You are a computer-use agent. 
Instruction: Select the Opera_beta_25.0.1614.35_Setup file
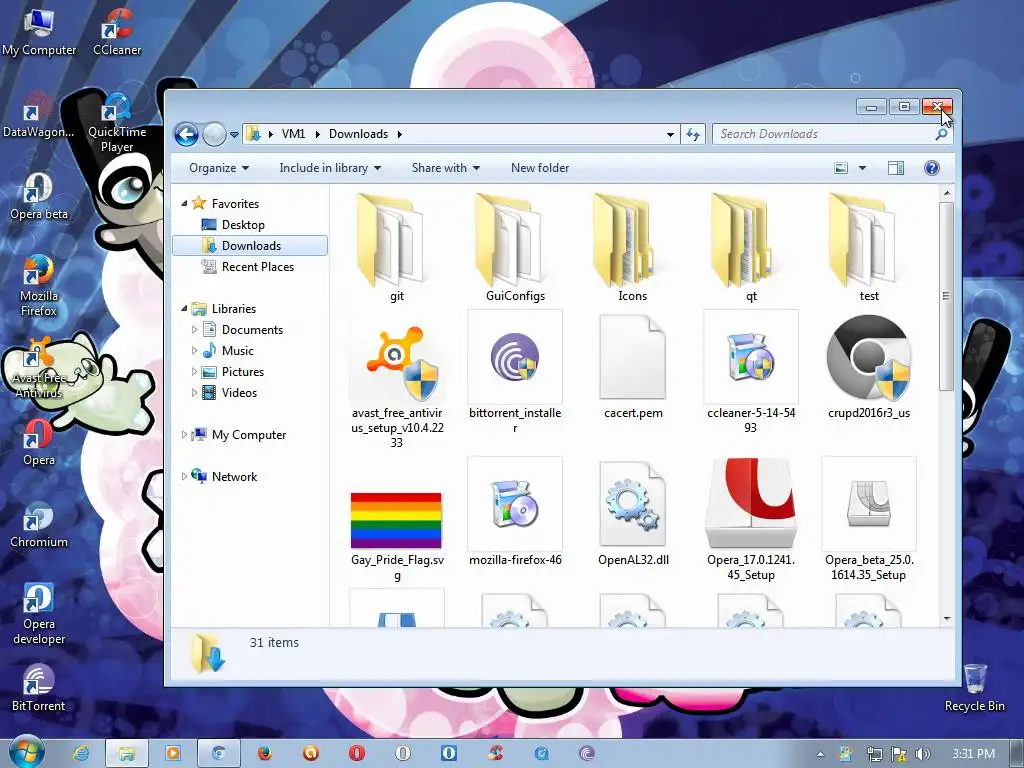869,520
